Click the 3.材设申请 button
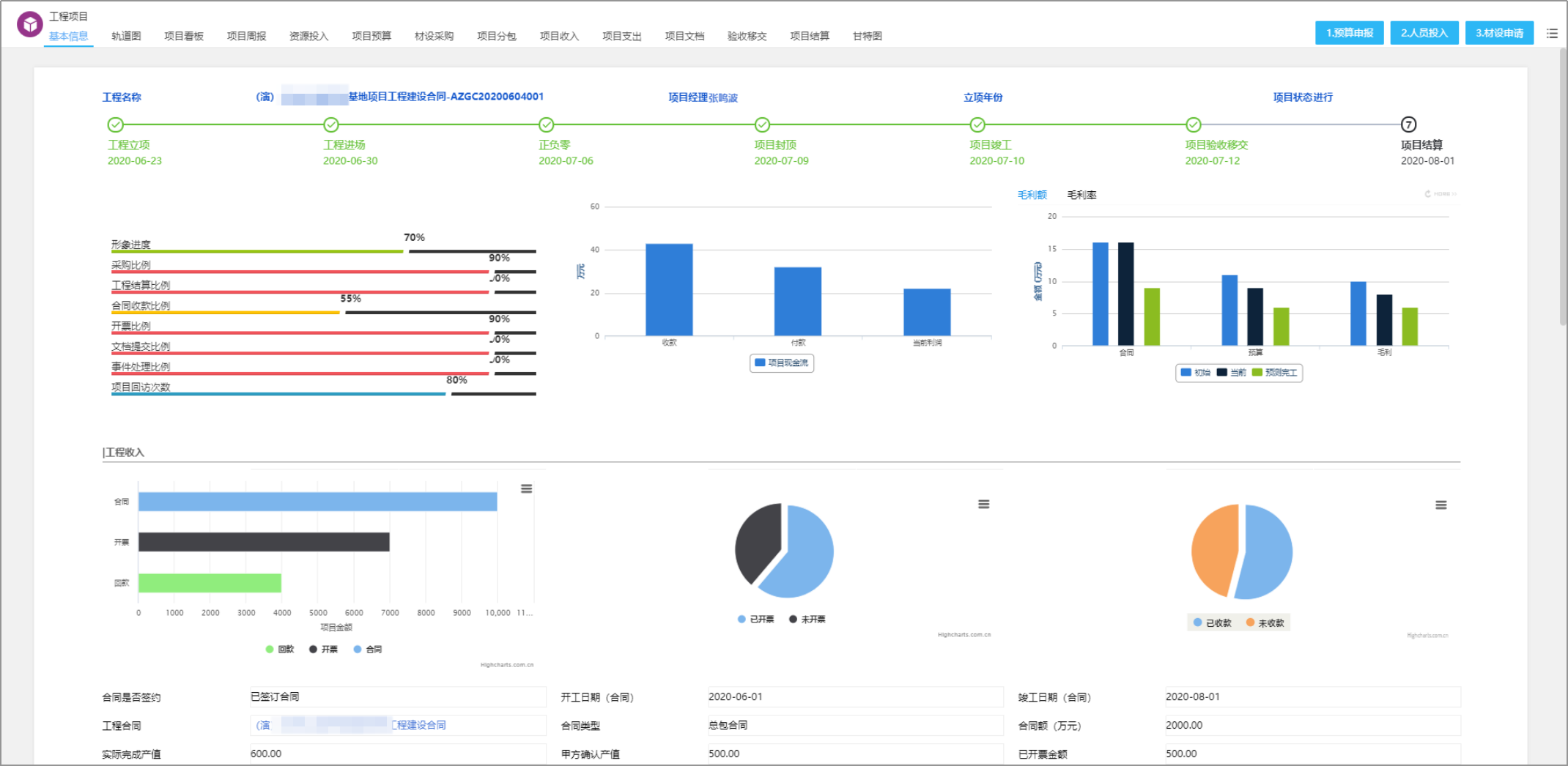 tap(1499, 33)
